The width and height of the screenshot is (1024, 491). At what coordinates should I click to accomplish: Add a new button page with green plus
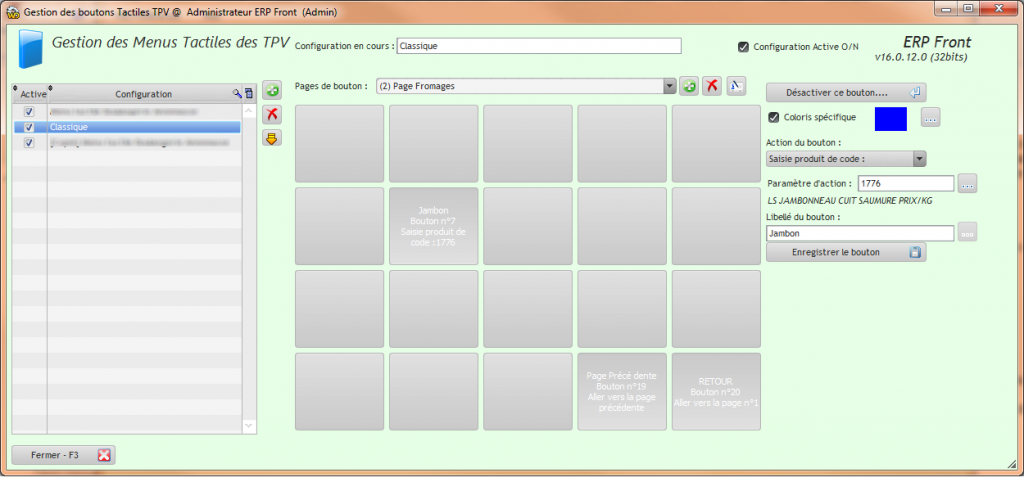[689, 87]
